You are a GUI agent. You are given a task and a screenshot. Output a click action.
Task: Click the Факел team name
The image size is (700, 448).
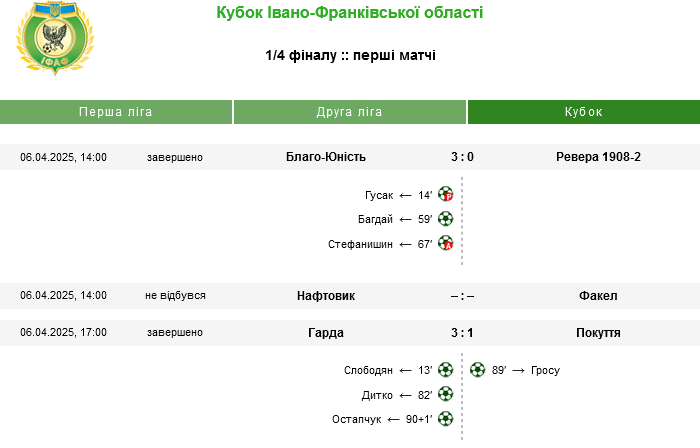click(598, 296)
